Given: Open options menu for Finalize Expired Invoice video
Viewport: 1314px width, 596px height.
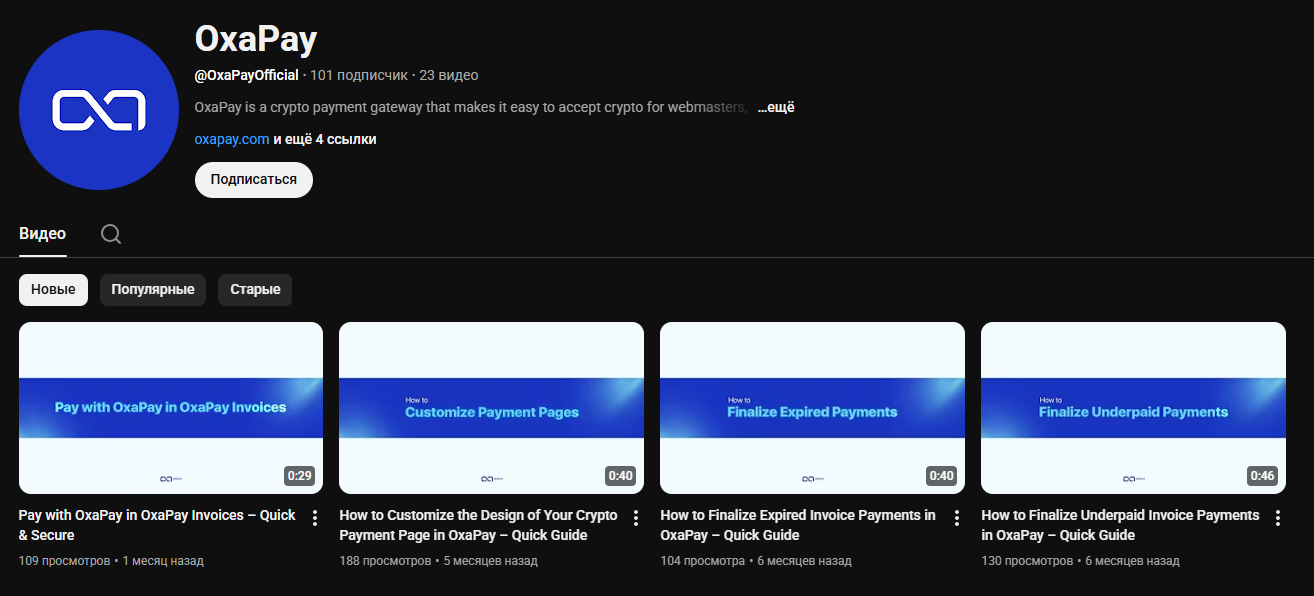Looking at the screenshot, I should 957,518.
